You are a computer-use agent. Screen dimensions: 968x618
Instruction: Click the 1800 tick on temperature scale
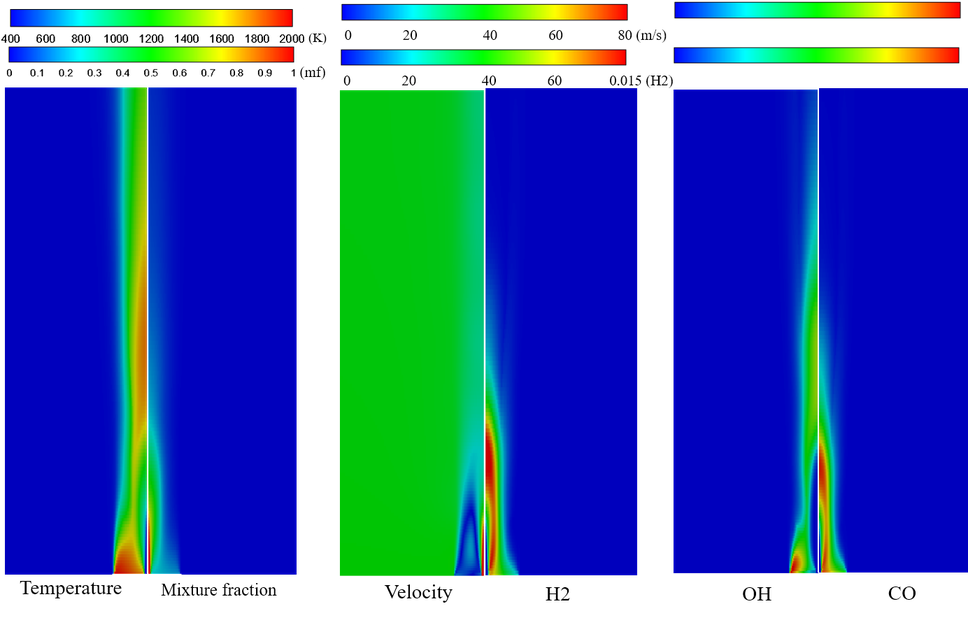pos(257,38)
